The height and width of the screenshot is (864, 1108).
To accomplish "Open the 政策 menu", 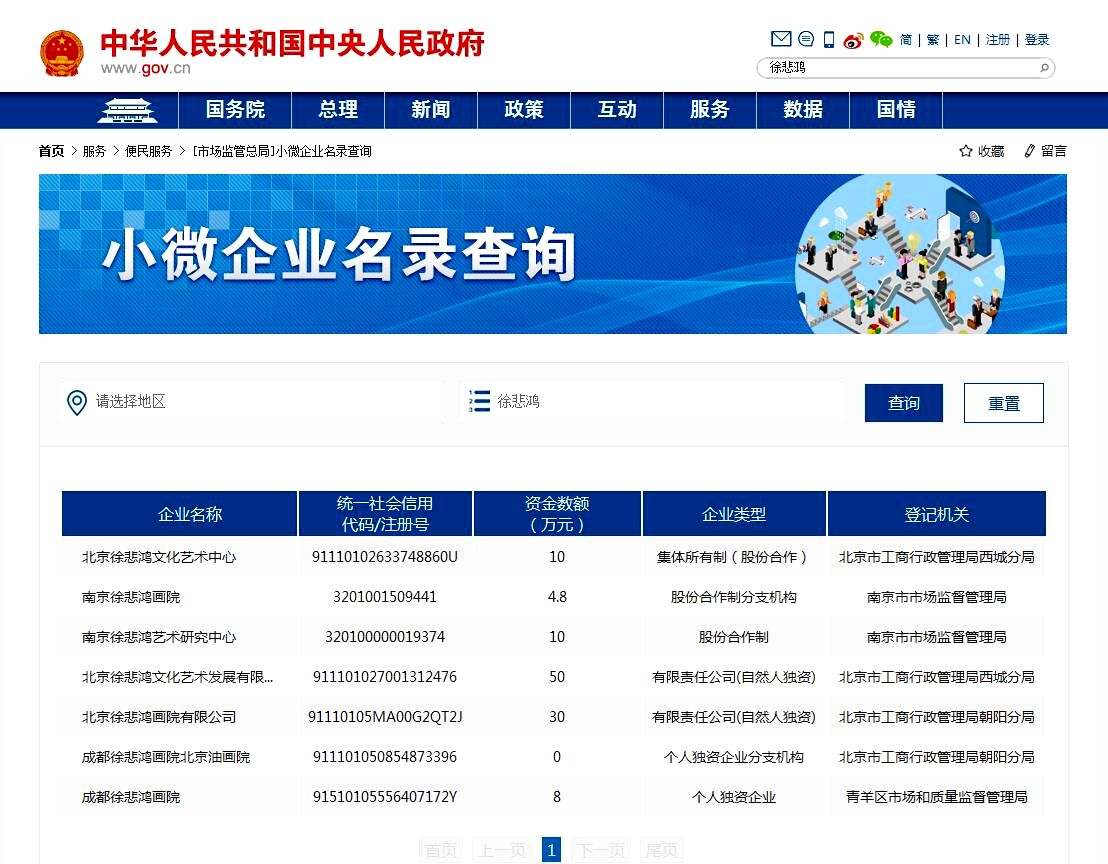I will click(x=524, y=110).
